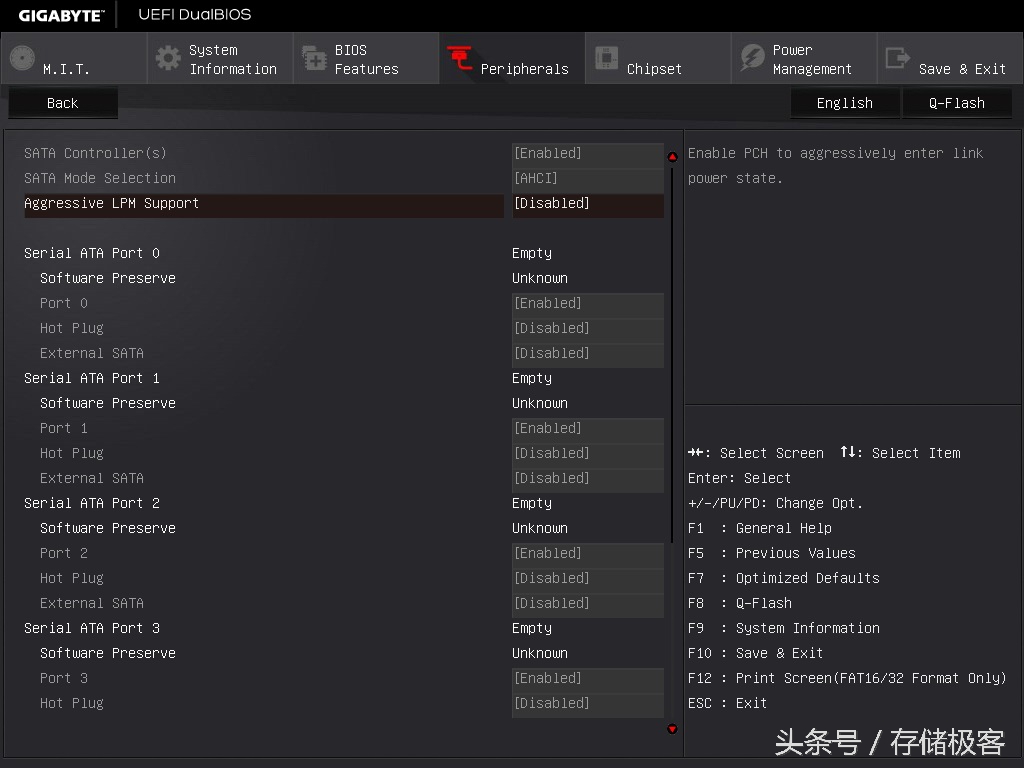Click the Save & Exit icon
Viewport: 1024px width, 768px height.
pos(898,59)
